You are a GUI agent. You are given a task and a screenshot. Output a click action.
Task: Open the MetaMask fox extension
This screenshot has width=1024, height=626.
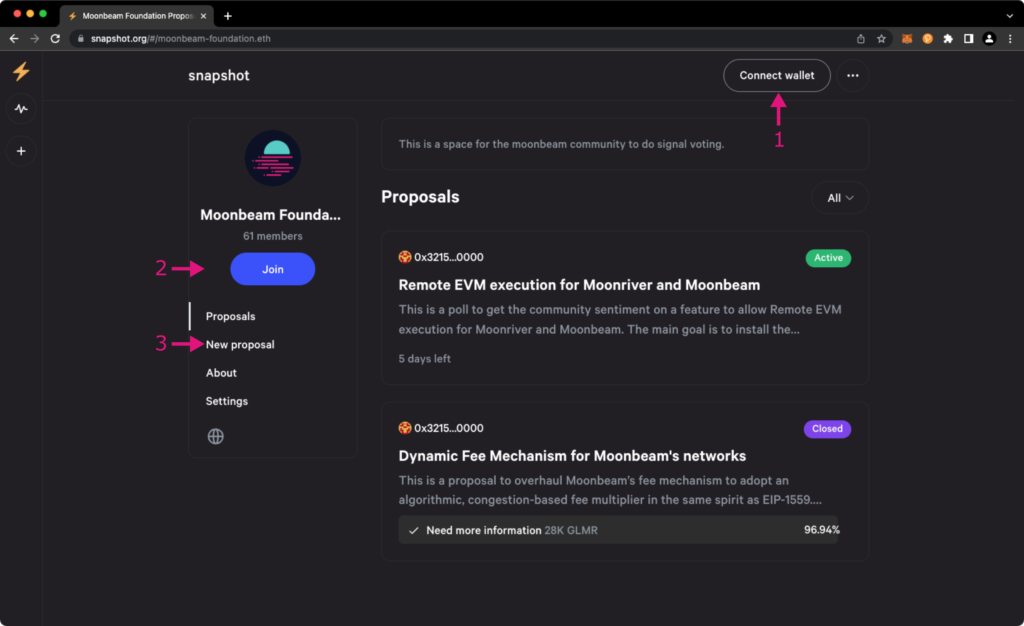point(906,39)
